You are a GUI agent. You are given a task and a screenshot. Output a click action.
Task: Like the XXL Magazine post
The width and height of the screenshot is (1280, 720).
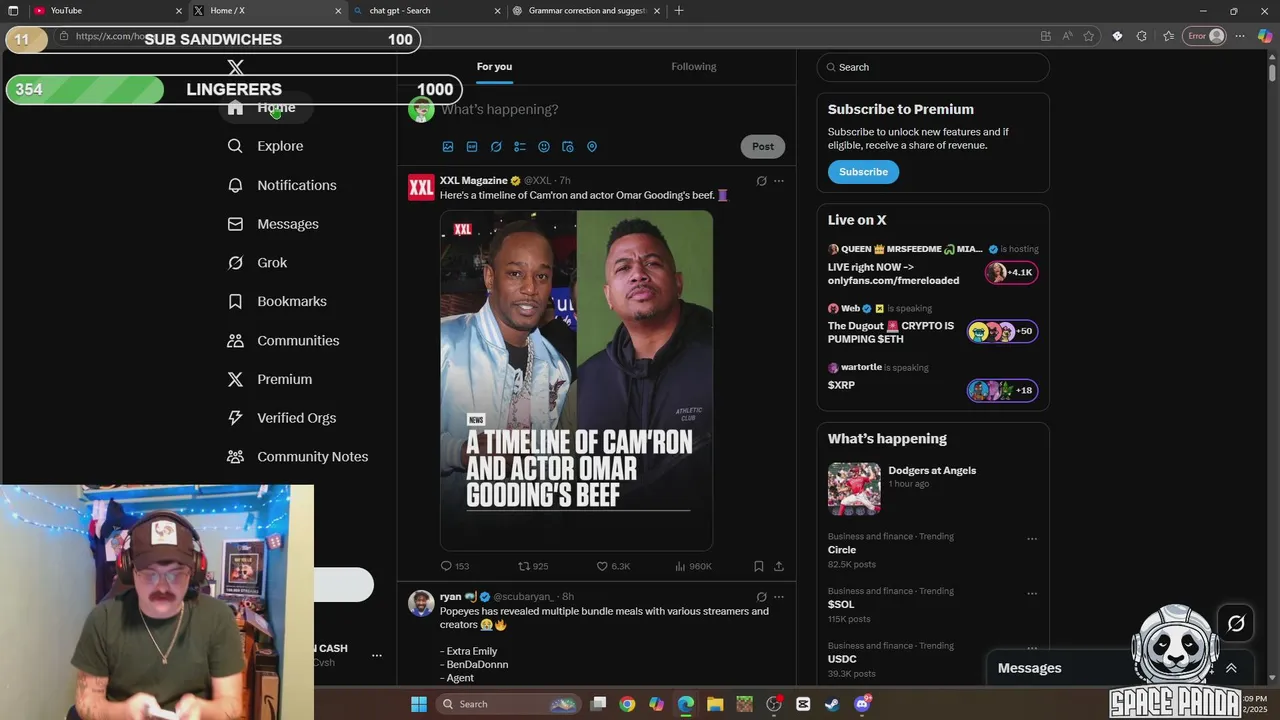pyautogui.click(x=613, y=566)
